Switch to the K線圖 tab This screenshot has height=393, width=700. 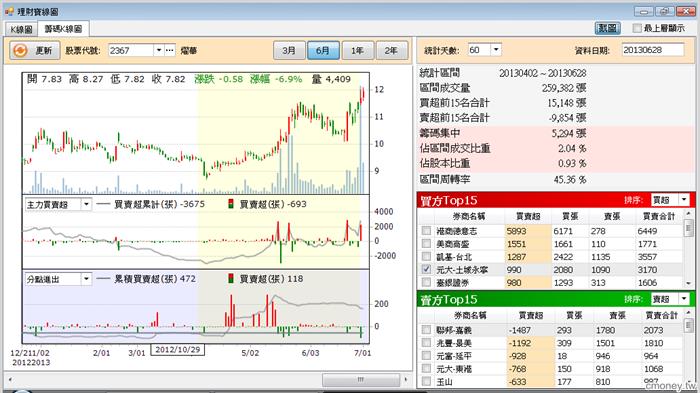tap(21, 29)
